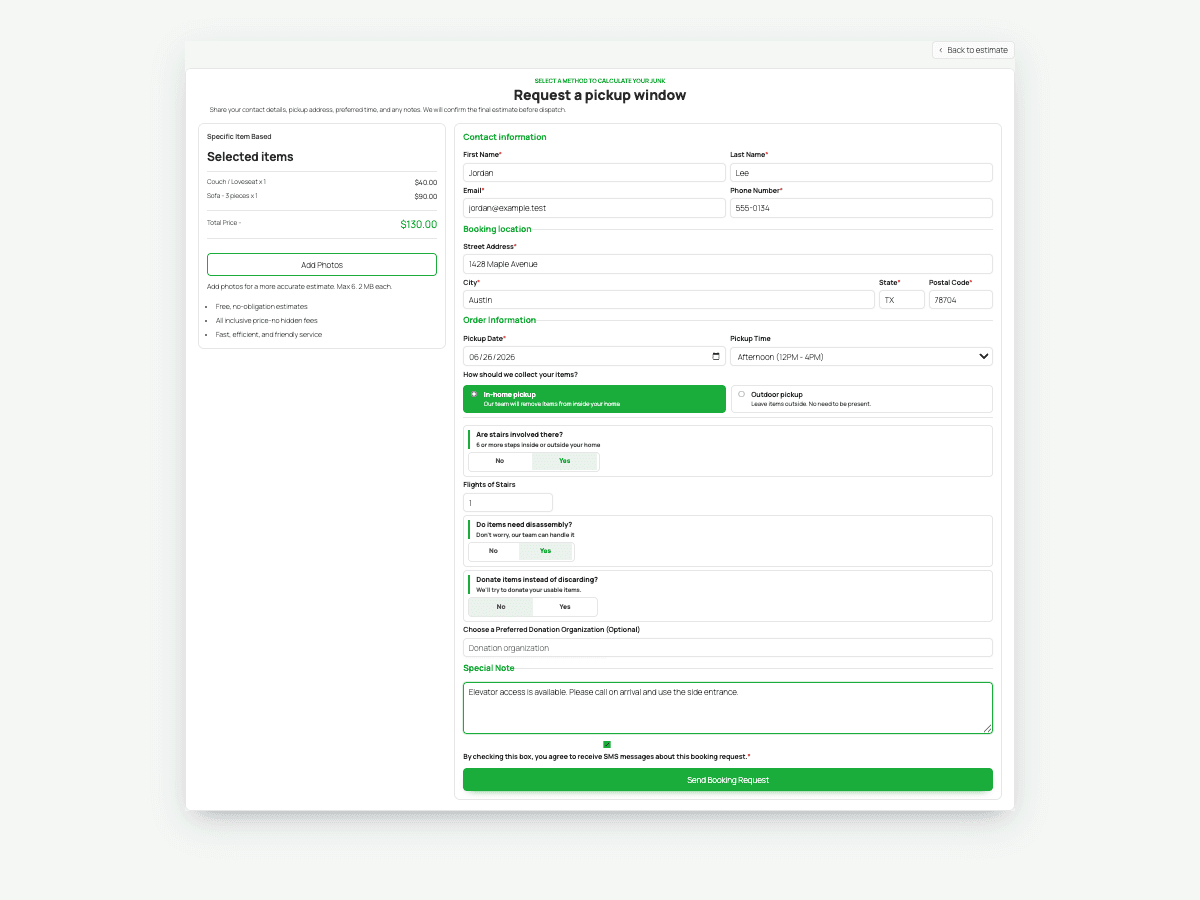Click the SMS agreement label text
The width and height of the screenshot is (1200, 900).
pyautogui.click(x=606, y=757)
